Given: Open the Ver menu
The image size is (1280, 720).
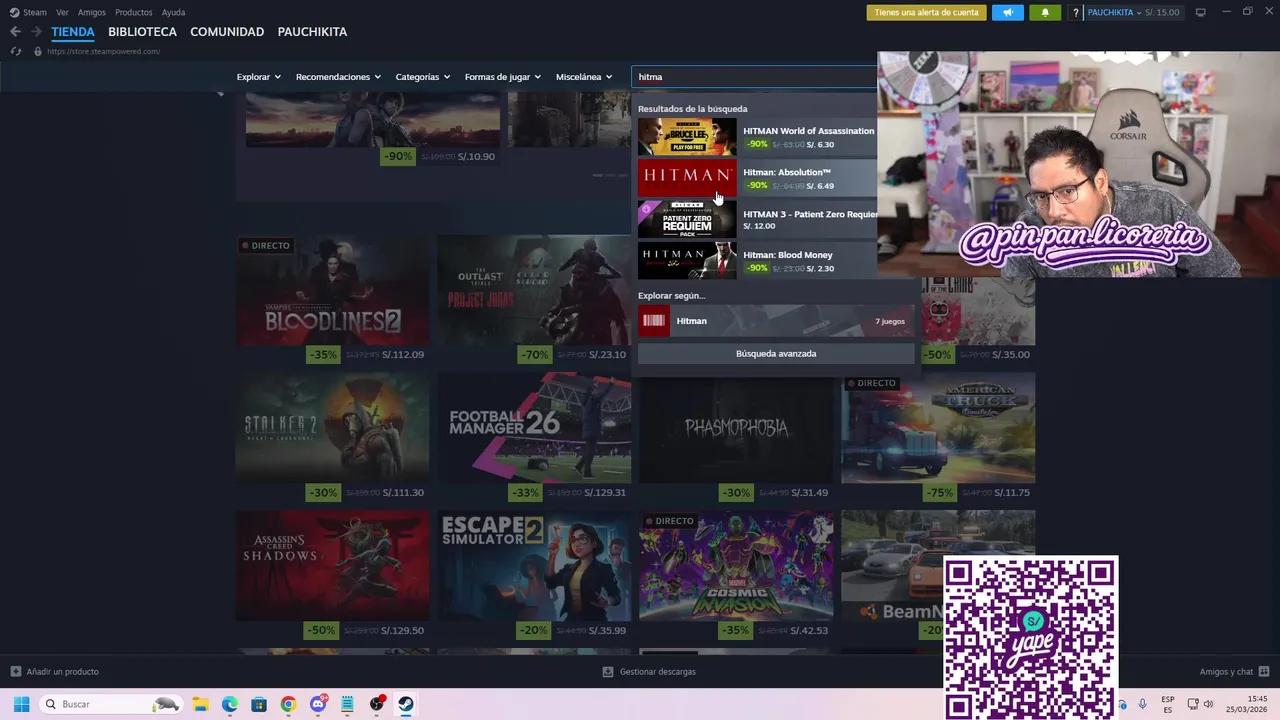Looking at the screenshot, I should click(62, 12).
